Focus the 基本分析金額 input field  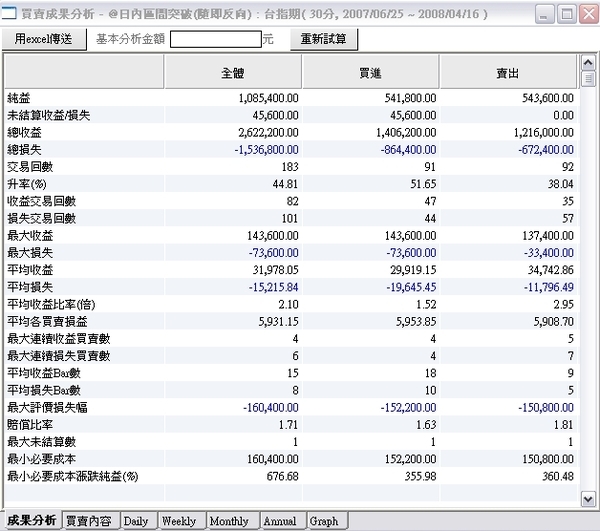[x=216, y=39]
